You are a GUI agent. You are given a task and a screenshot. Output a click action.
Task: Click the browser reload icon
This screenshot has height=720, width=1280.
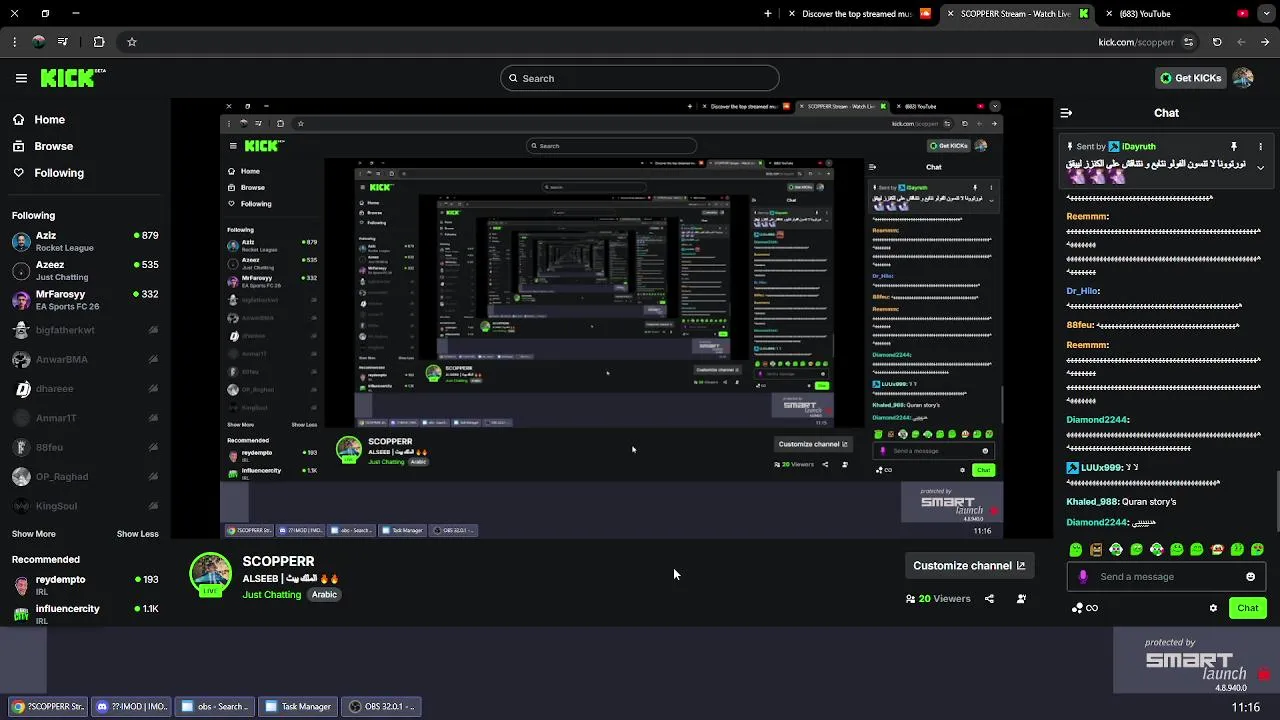pos(1217,42)
